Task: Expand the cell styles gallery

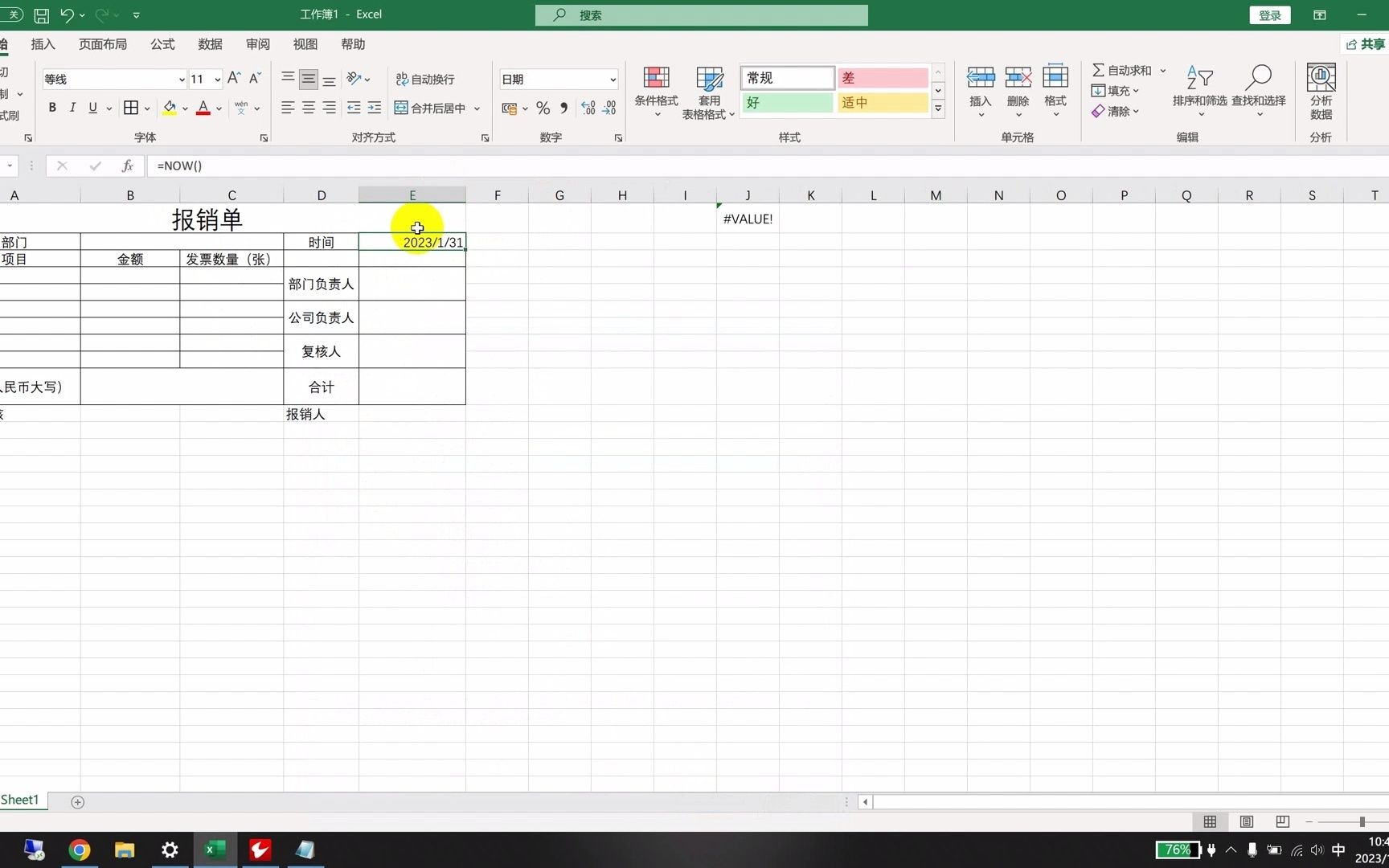Action: [x=938, y=108]
